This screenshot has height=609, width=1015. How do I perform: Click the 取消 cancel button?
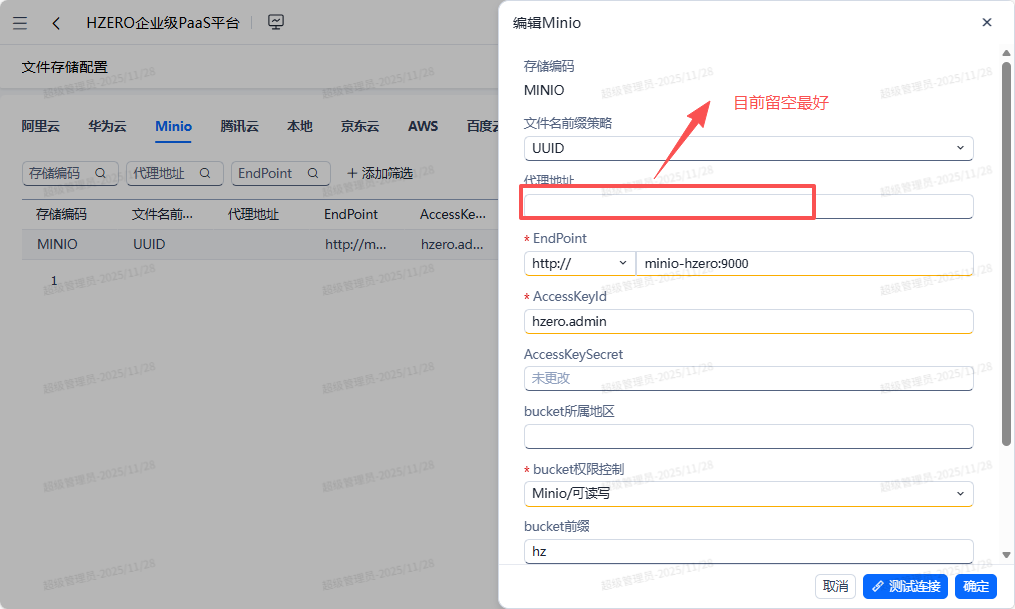pyautogui.click(x=835, y=586)
